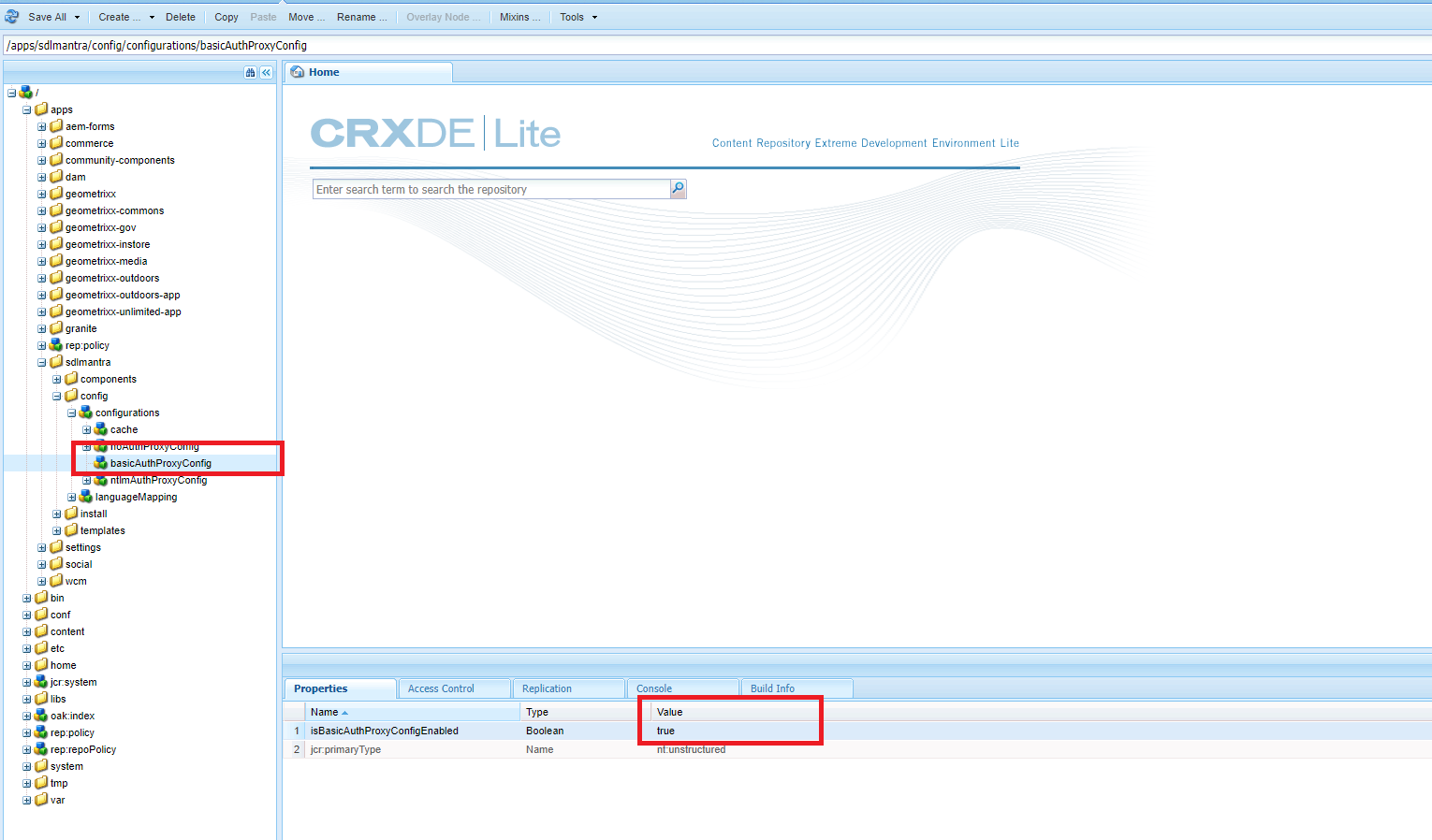
Task: Click the Home tab's house icon
Action: 298,72
